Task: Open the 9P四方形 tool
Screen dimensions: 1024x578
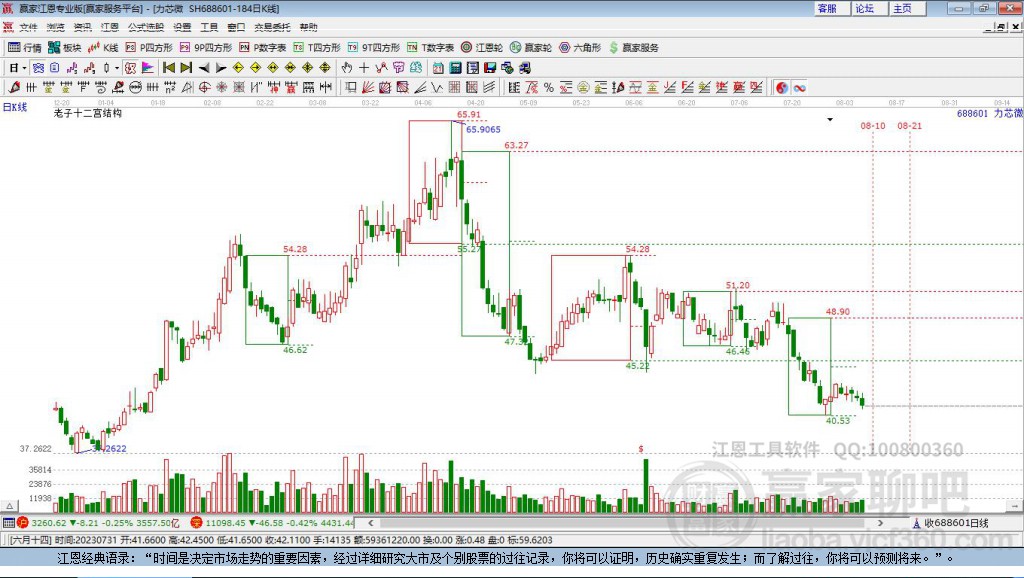Action: 206,48
